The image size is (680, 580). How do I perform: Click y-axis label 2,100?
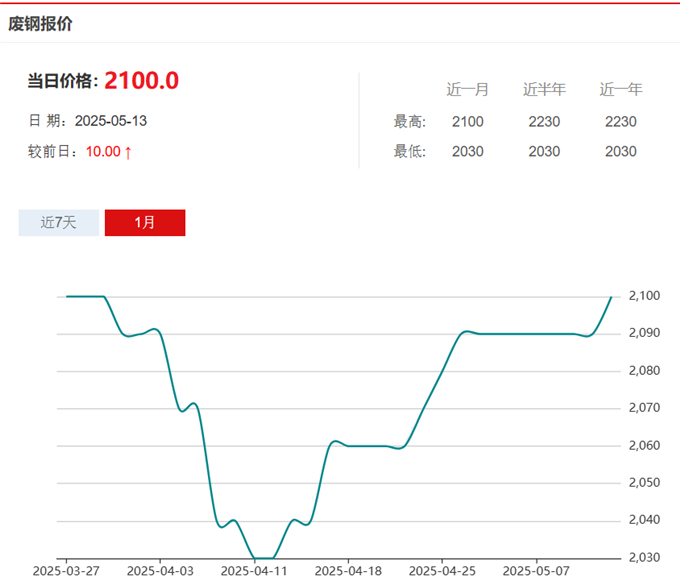coord(644,296)
